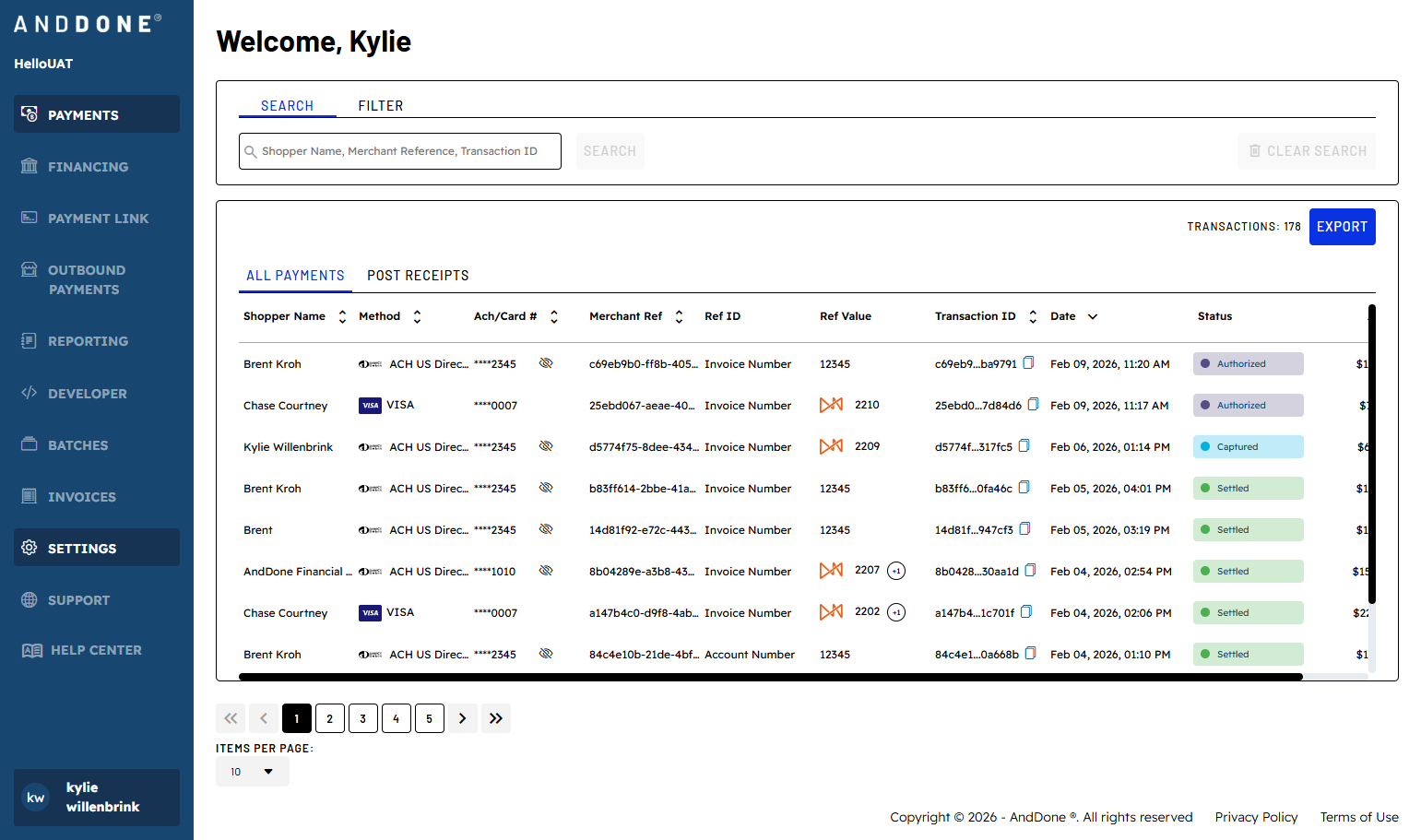Select the Search tab
The image size is (1421, 840).
287,106
